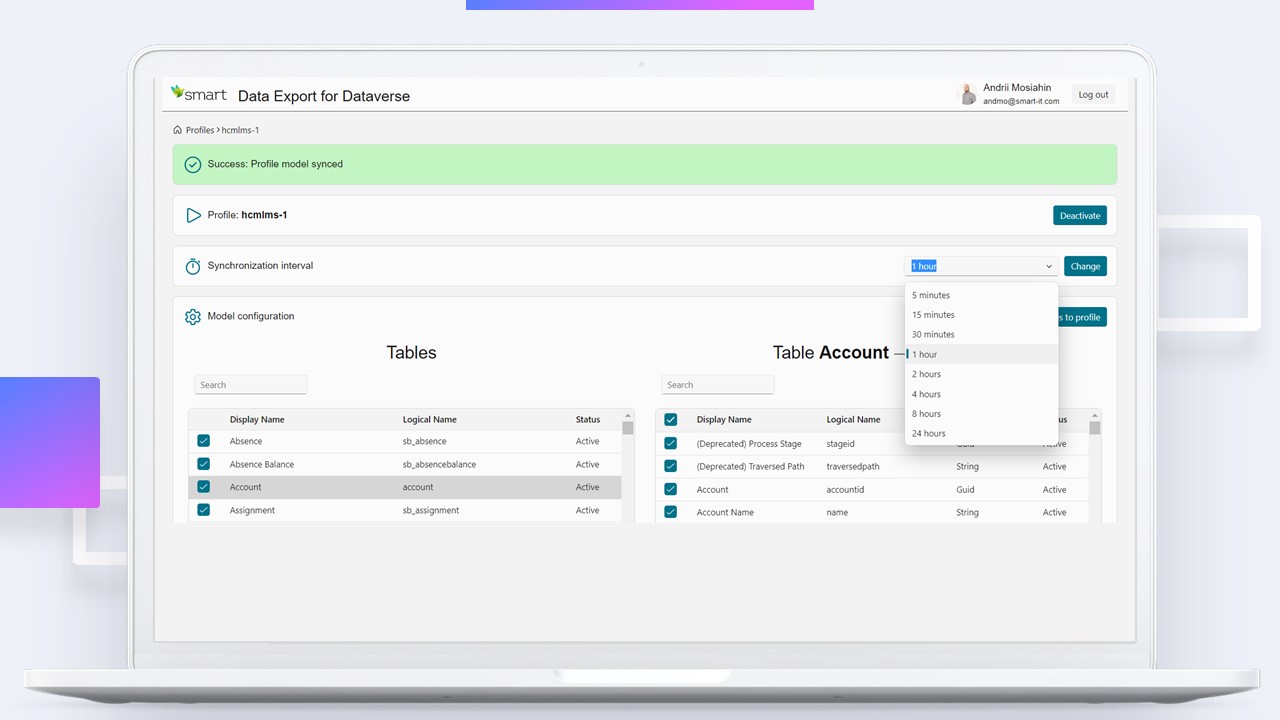Click the Change button for the interval

tap(1085, 266)
